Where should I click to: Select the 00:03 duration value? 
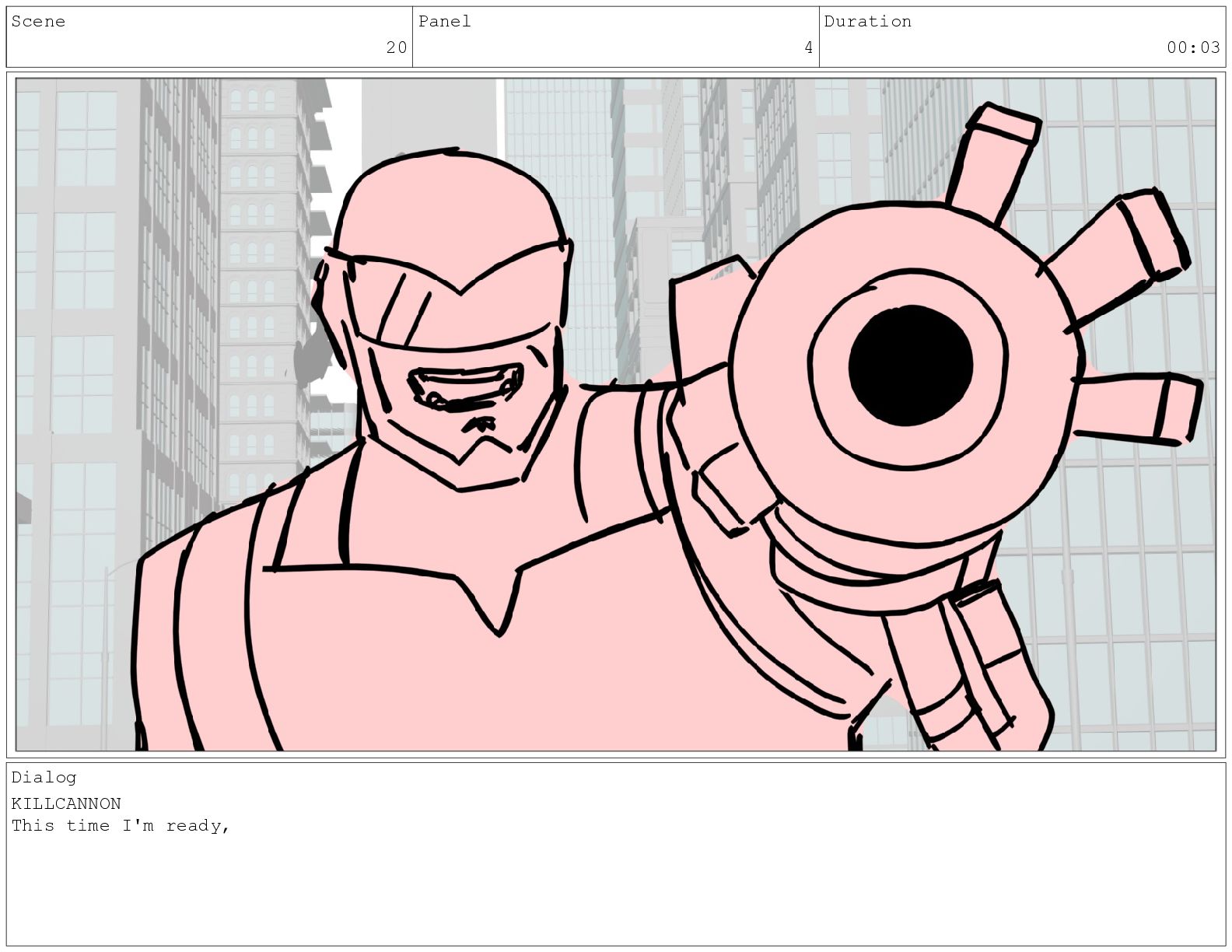coord(1193,47)
